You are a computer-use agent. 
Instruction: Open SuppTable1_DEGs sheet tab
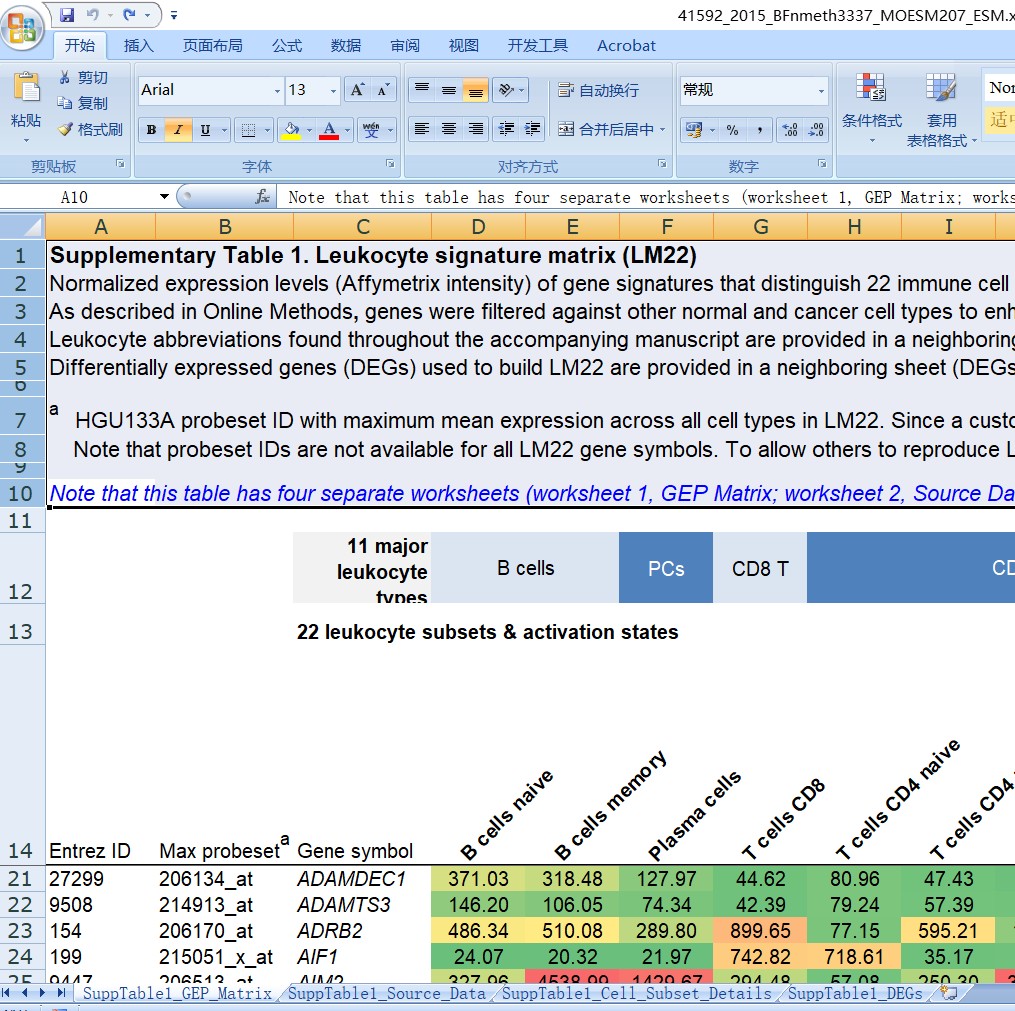(x=854, y=993)
